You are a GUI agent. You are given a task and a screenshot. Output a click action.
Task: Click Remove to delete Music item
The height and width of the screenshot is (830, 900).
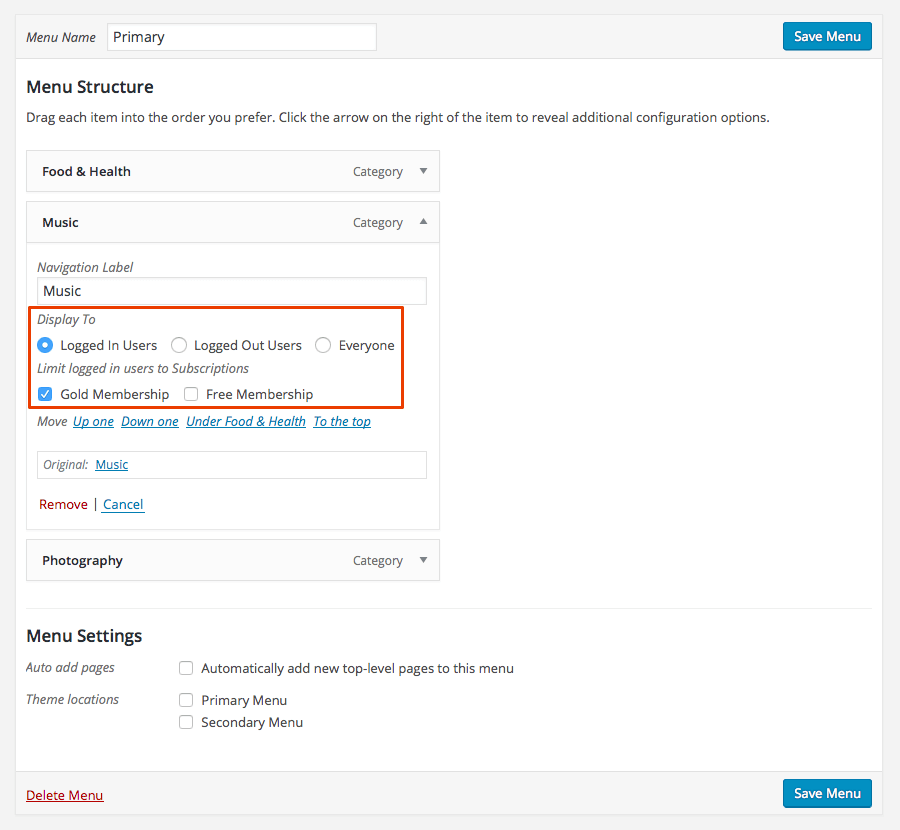pyautogui.click(x=63, y=505)
